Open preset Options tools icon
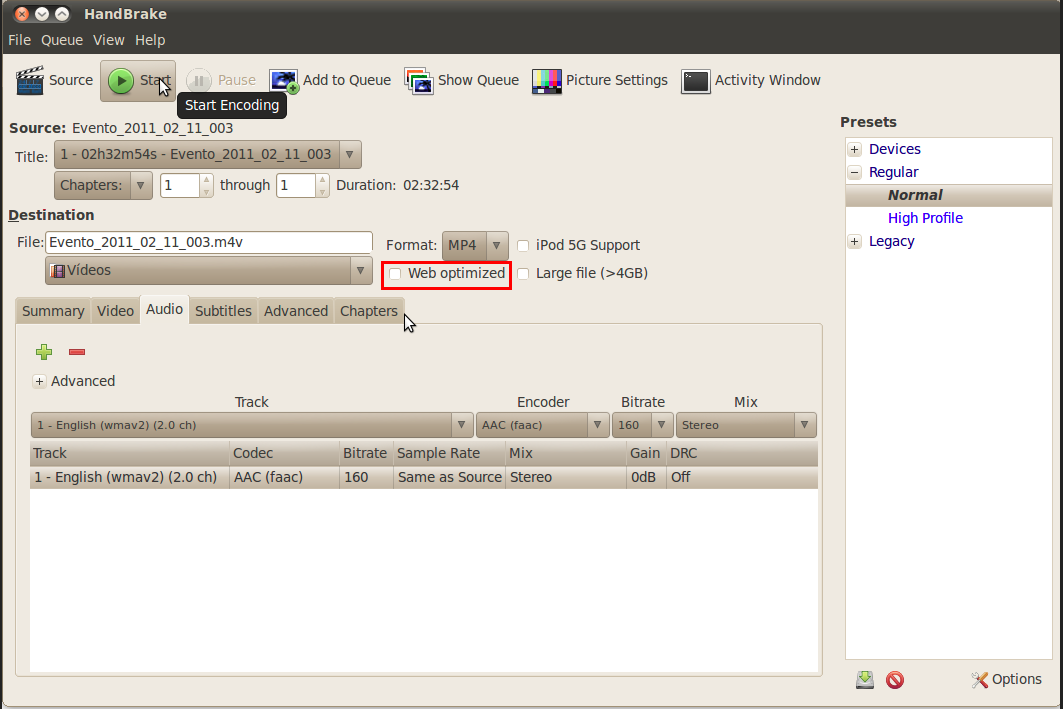 point(979,680)
